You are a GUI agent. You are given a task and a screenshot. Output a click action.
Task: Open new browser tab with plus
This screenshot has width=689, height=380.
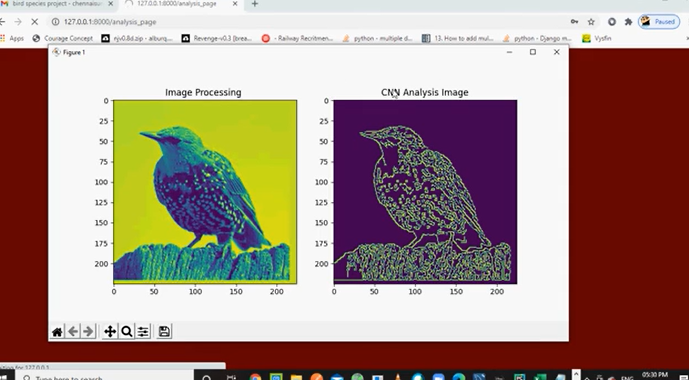click(254, 4)
